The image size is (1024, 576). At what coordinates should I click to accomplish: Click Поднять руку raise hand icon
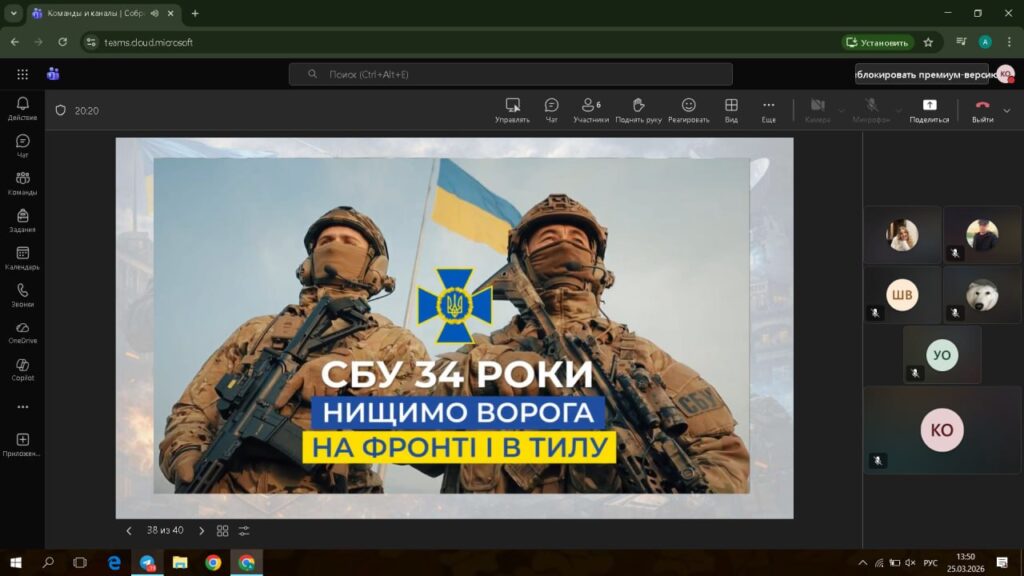pos(638,109)
